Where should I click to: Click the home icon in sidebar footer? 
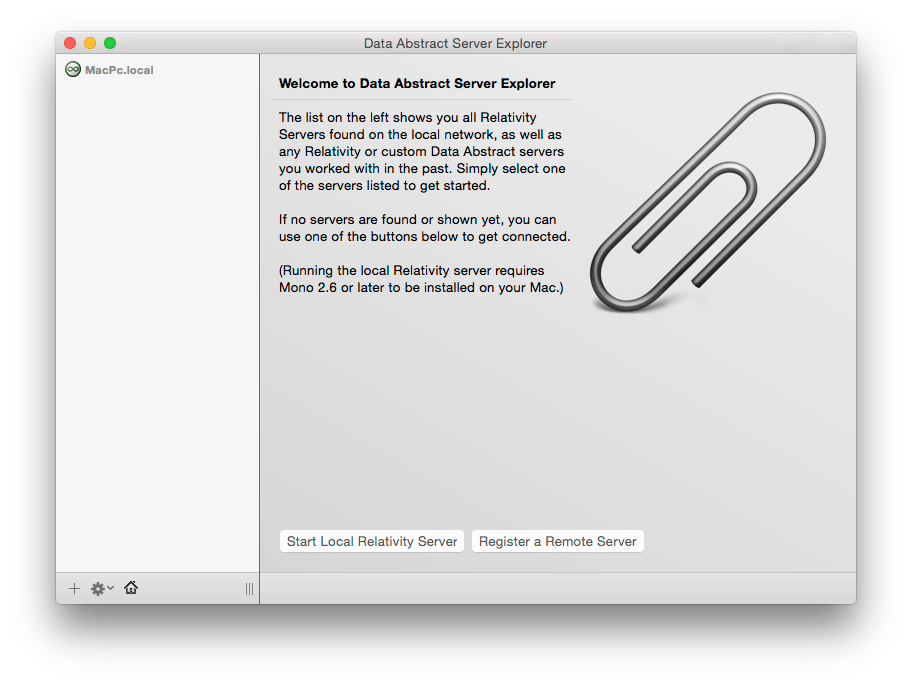point(131,588)
